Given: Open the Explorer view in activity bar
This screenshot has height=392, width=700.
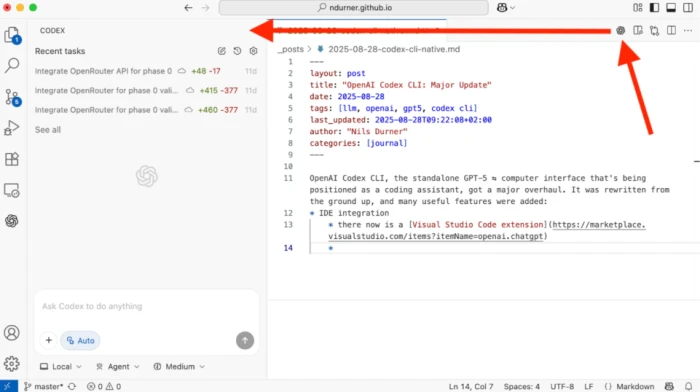Looking at the screenshot, I should 12,35.
